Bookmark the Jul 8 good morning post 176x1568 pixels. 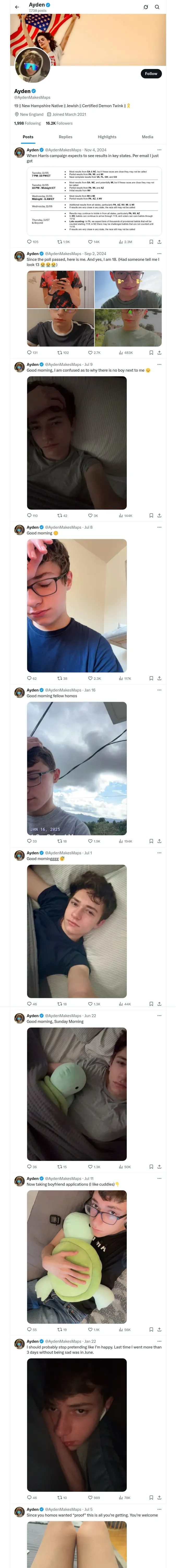pyautogui.click(x=151, y=678)
